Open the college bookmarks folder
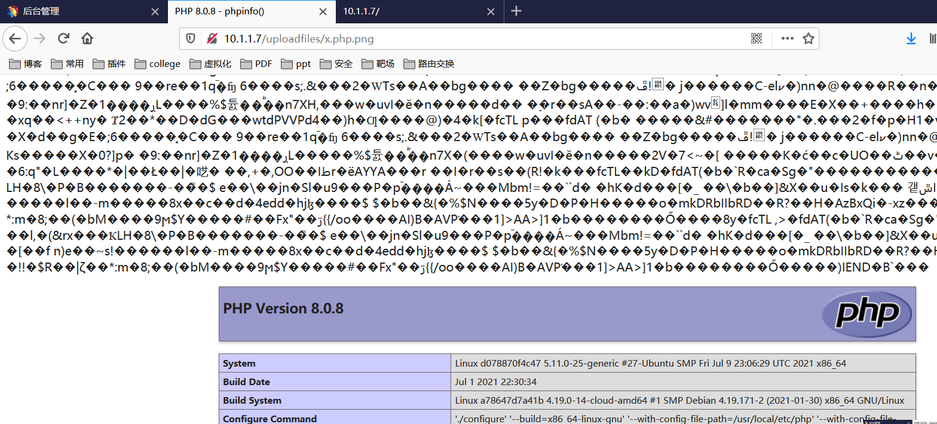The height and width of the screenshot is (424, 937). 157,64
